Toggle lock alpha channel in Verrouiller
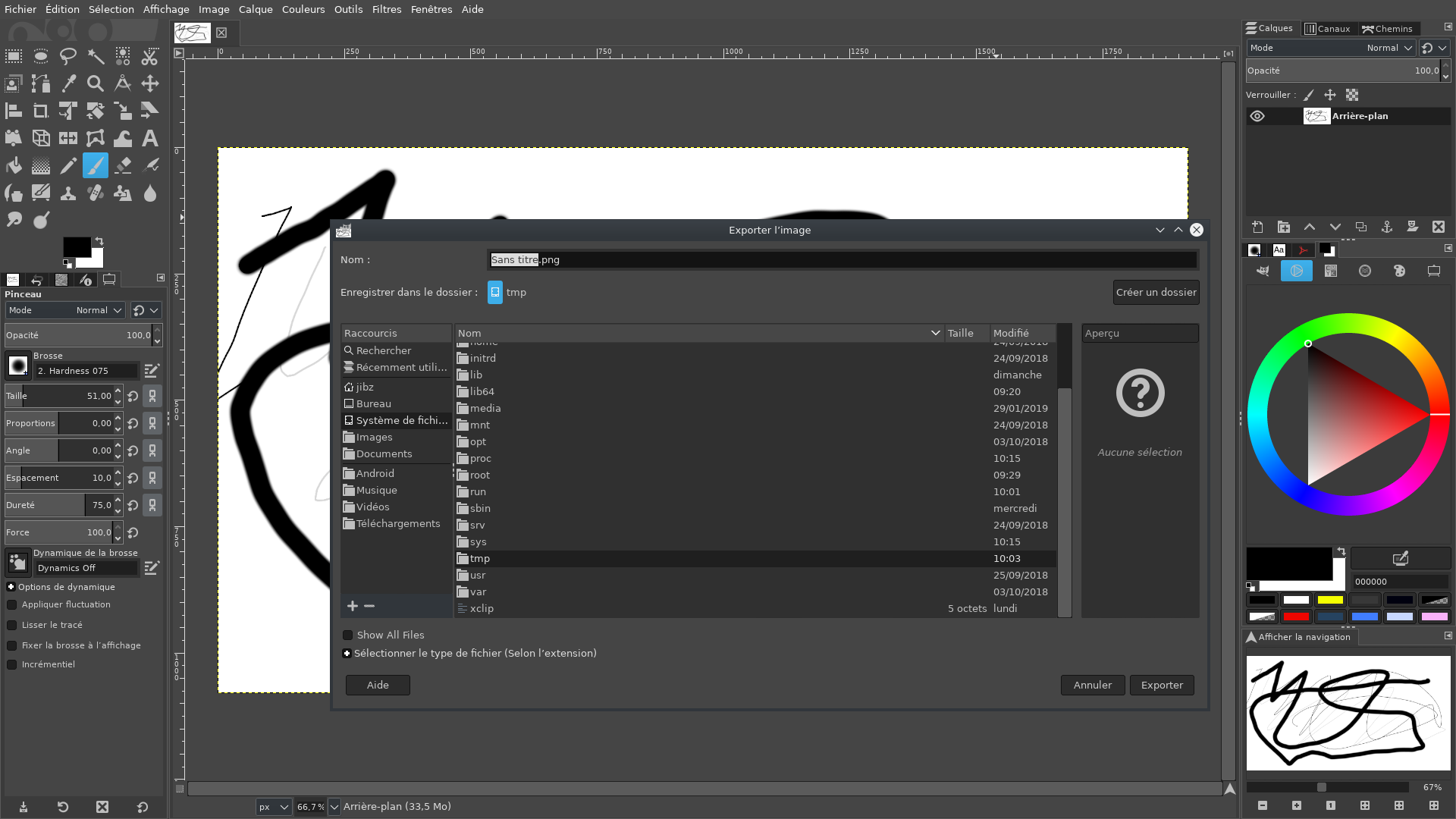1456x819 pixels. (1352, 95)
